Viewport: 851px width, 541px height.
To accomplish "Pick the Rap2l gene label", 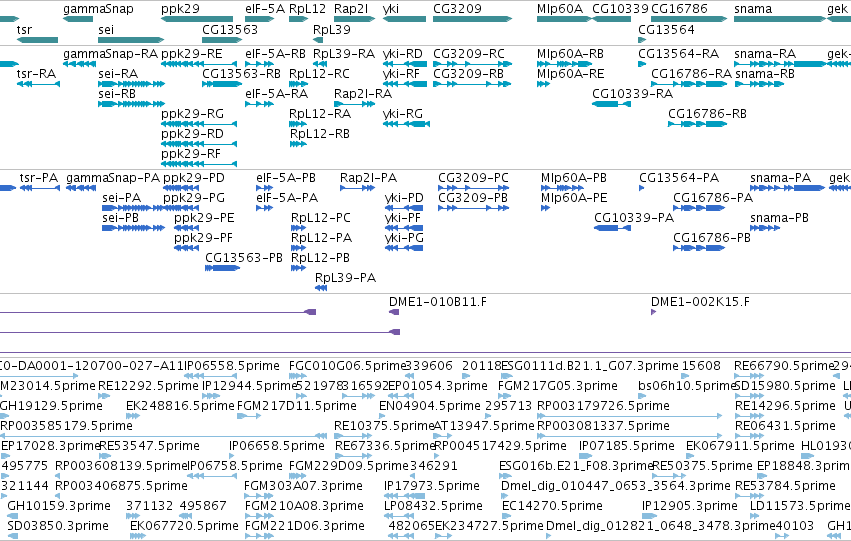I will (351, 9).
